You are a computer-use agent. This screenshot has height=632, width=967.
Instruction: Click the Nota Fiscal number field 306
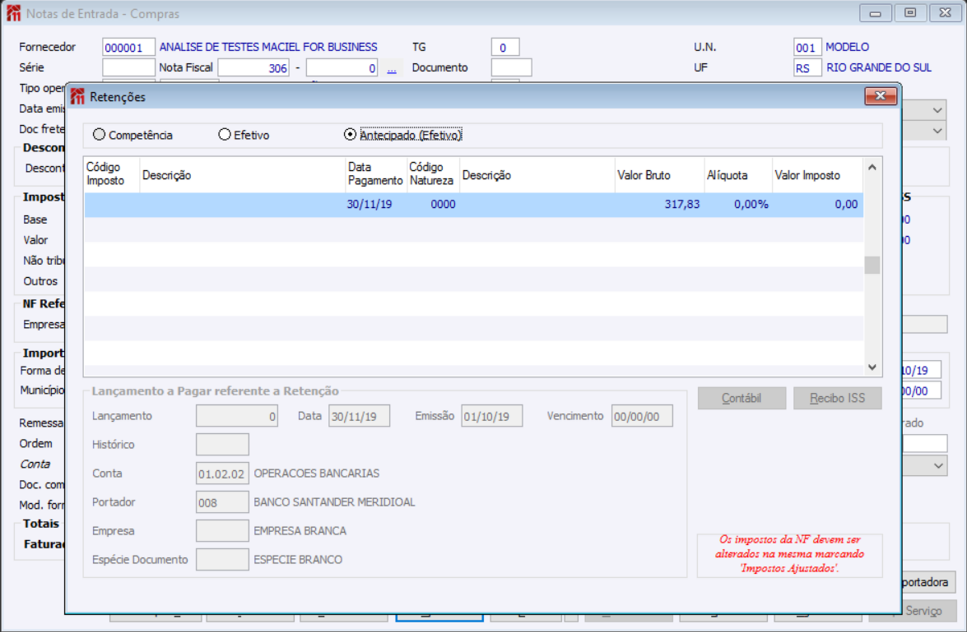254,67
